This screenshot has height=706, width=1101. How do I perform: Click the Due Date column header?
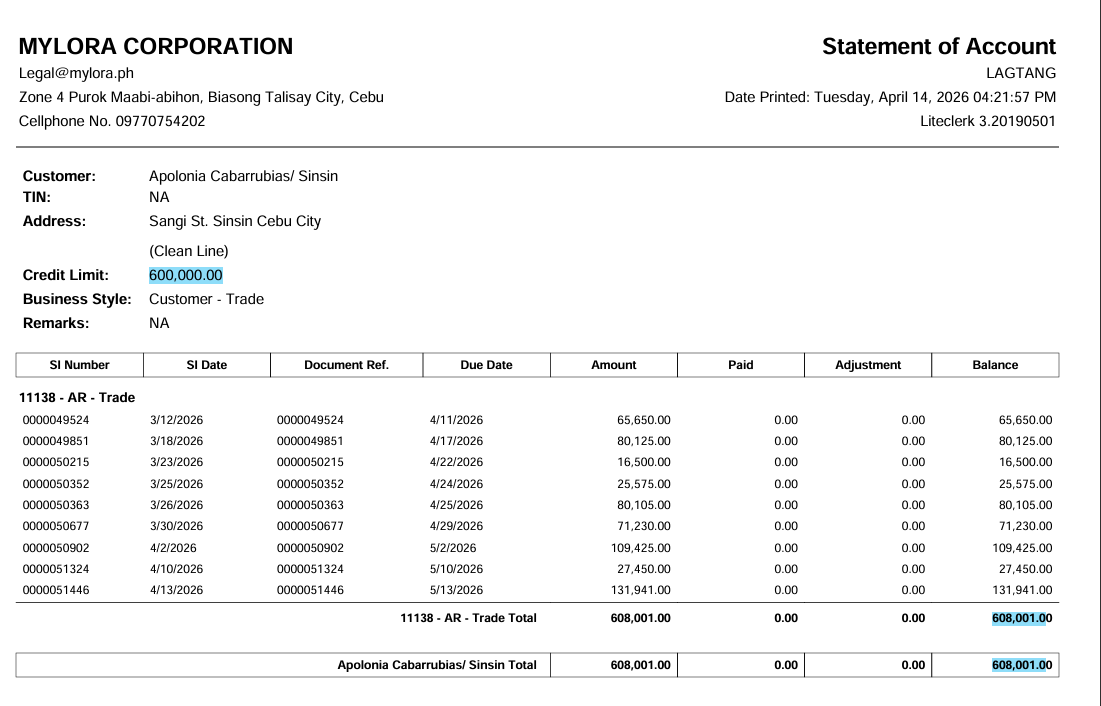[486, 365]
